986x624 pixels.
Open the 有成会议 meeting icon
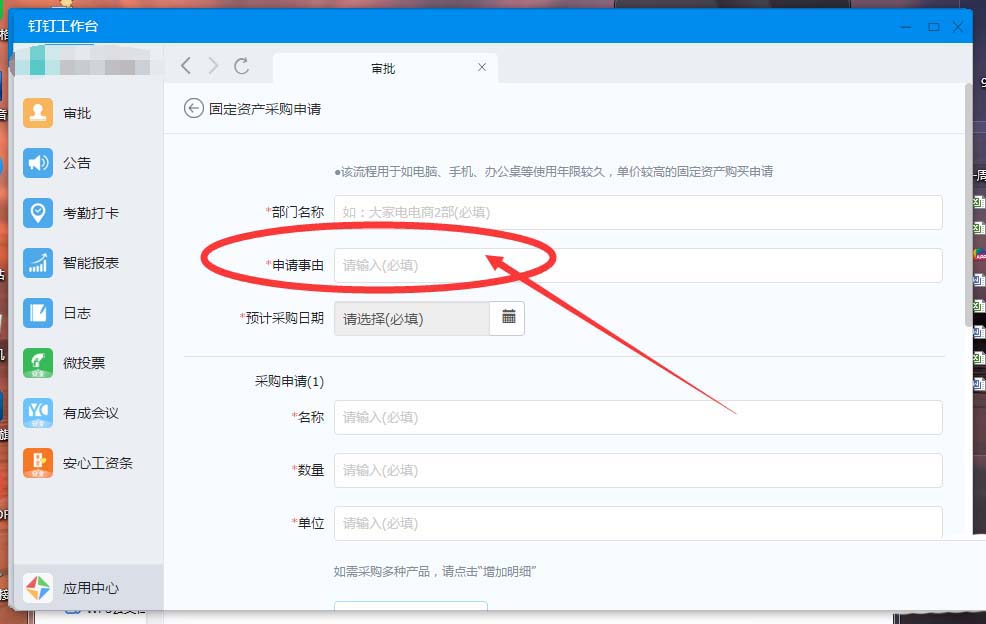(38, 413)
